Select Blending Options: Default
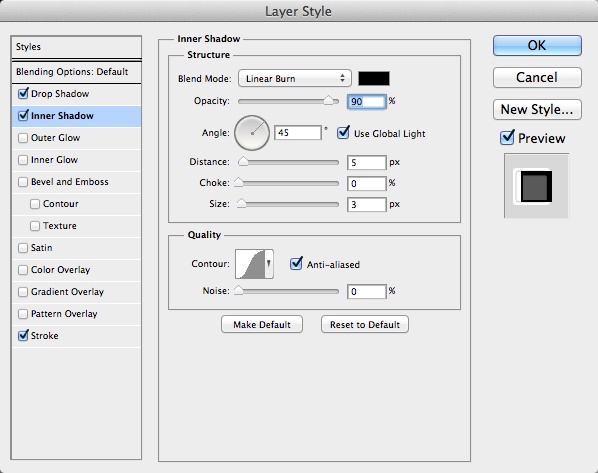 pyautogui.click(x=77, y=72)
